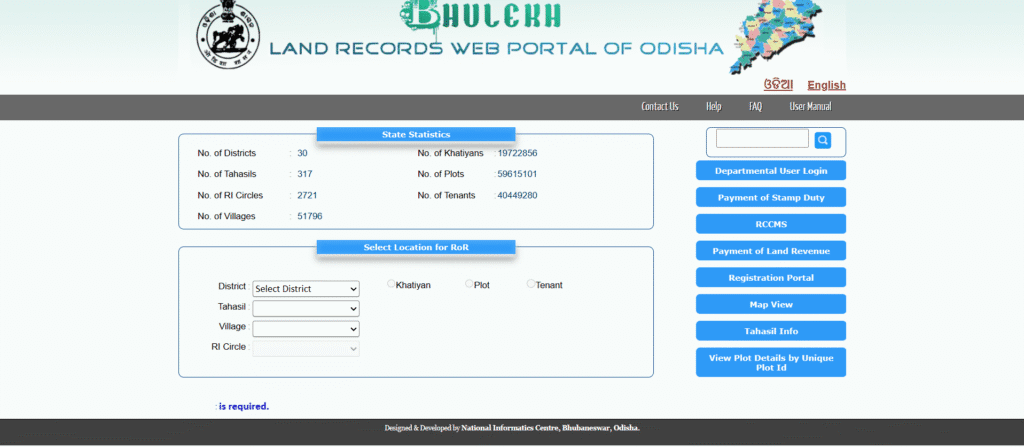Switch language to Odia

(778, 85)
